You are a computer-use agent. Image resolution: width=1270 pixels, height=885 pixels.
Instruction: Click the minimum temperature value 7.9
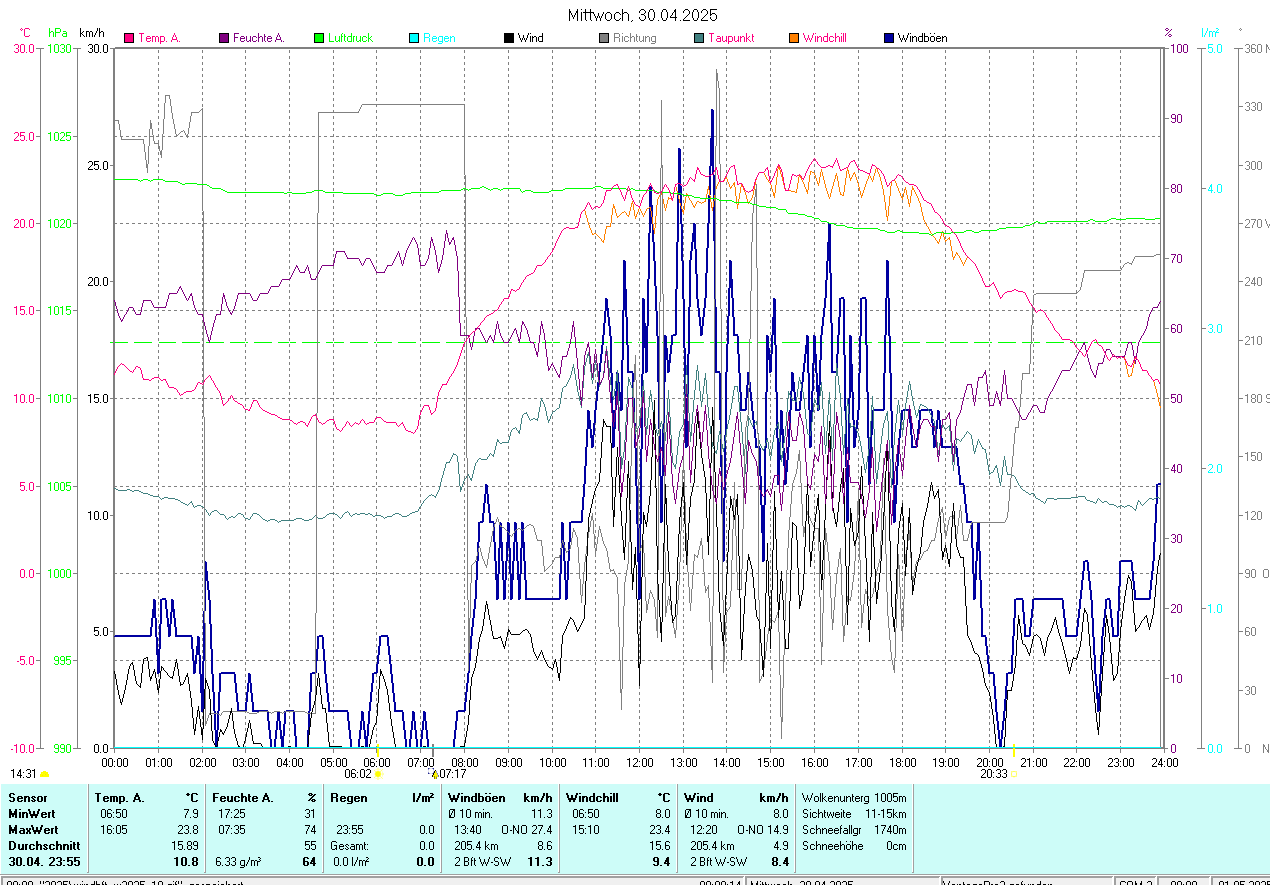click(192, 814)
